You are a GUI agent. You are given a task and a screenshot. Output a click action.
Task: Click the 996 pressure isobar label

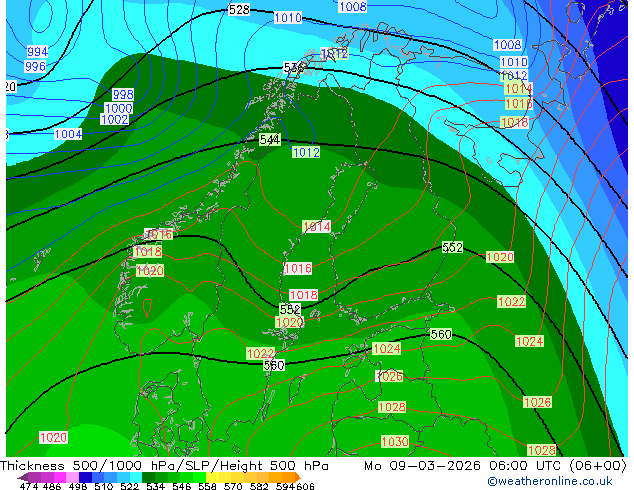point(35,66)
